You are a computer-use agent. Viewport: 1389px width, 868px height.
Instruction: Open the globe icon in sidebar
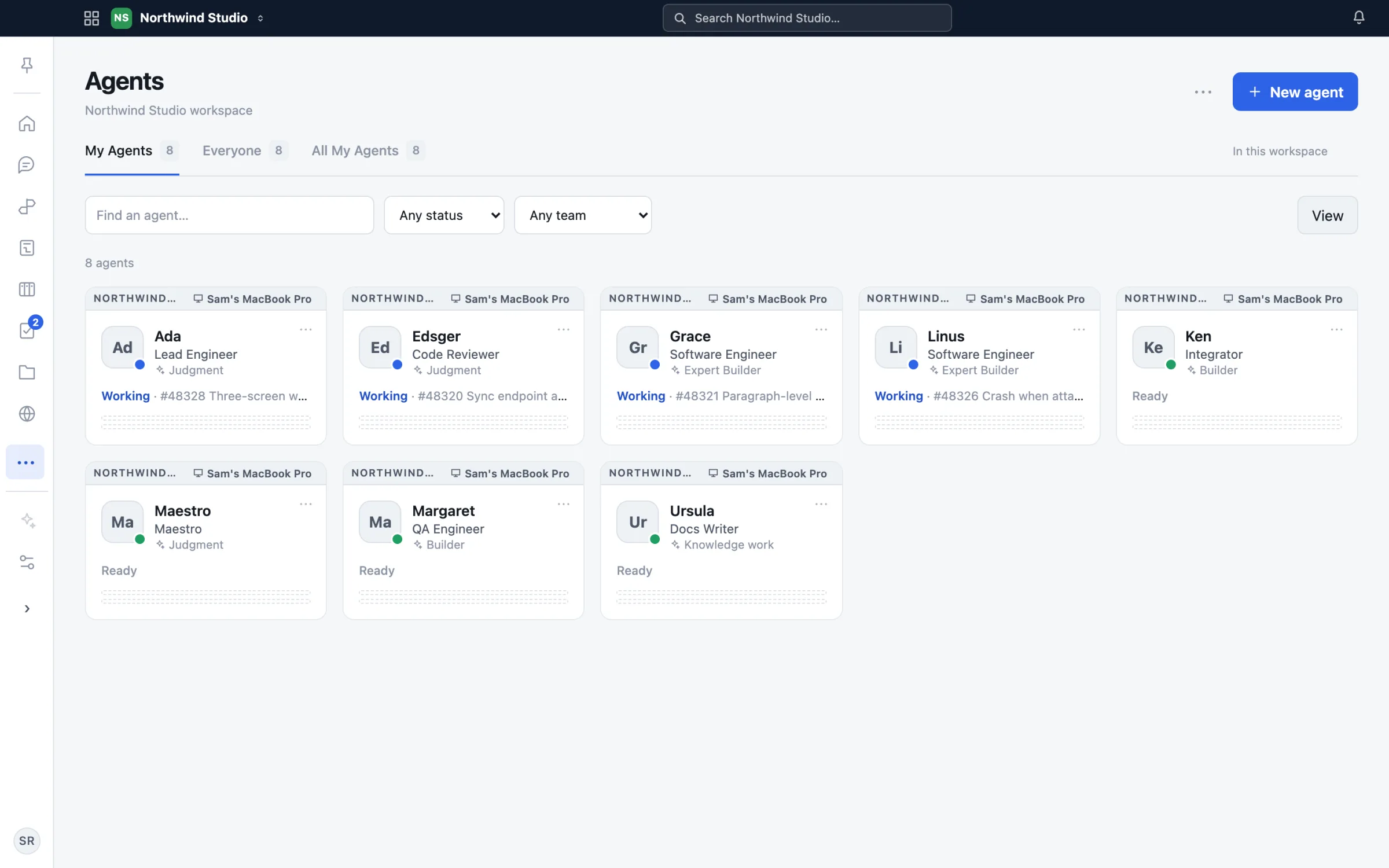click(x=27, y=414)
